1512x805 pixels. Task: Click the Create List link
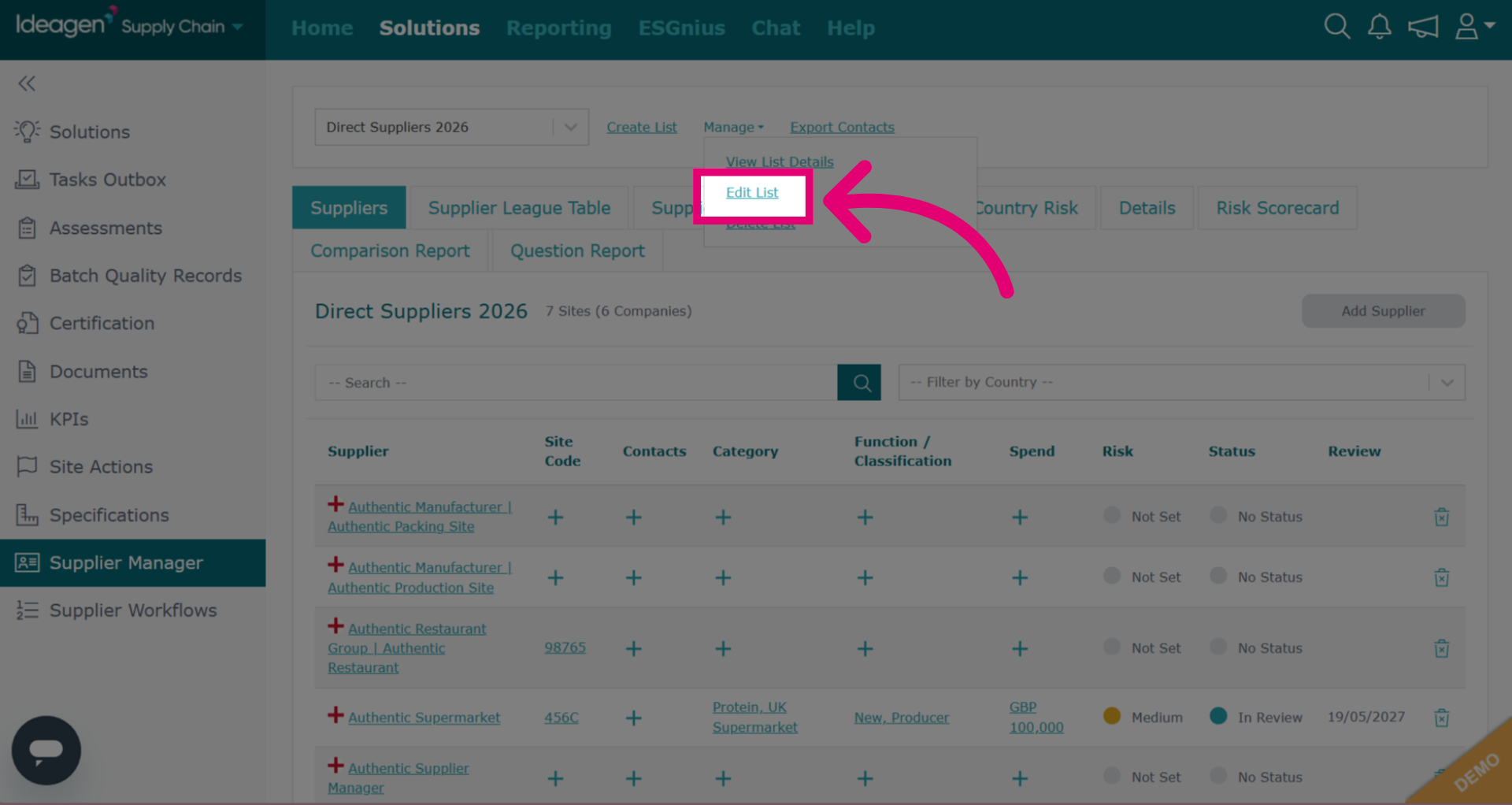coord(642,127)
